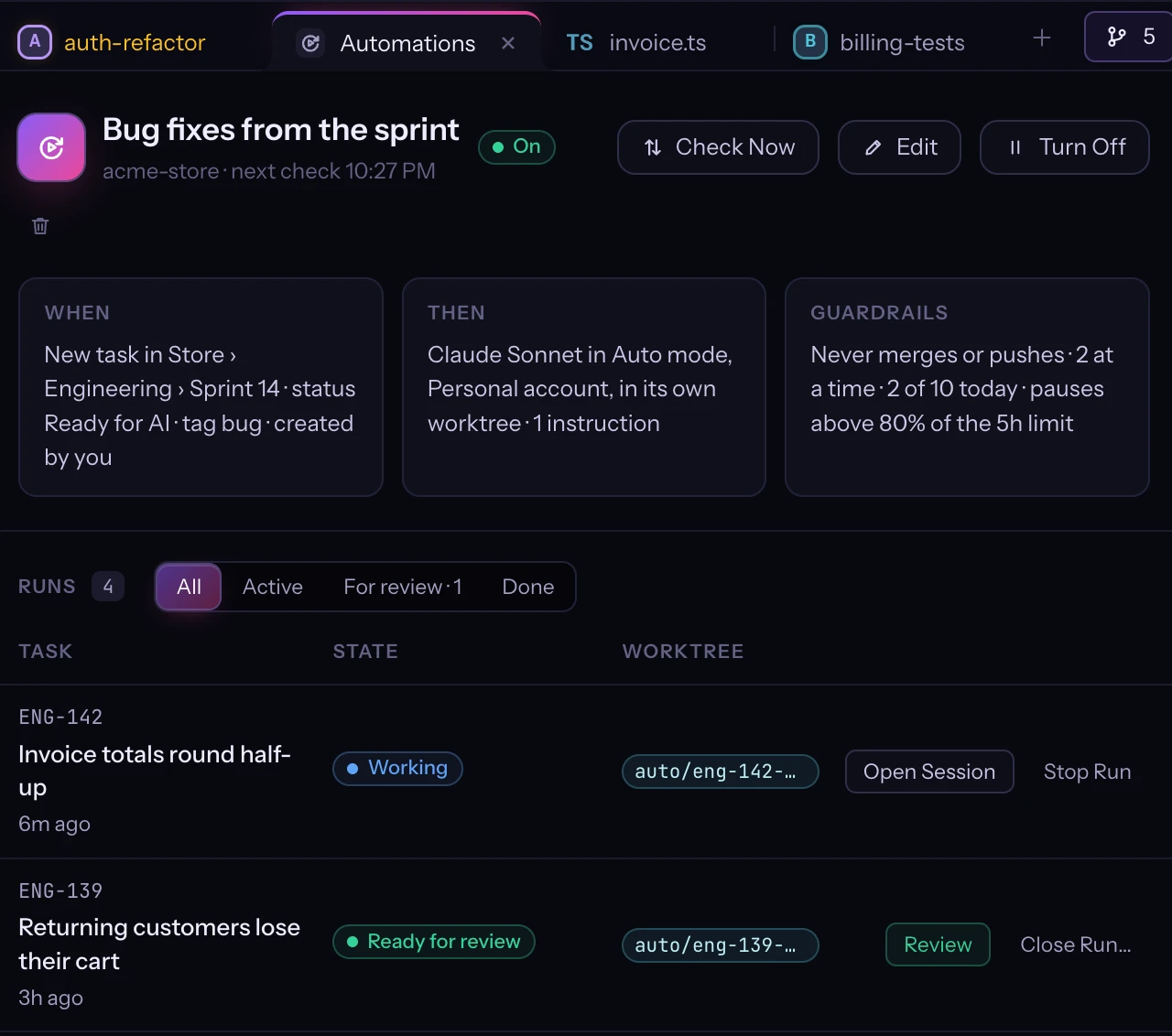Click the B avatar on billing-tests tab

[x=809, y=42]
